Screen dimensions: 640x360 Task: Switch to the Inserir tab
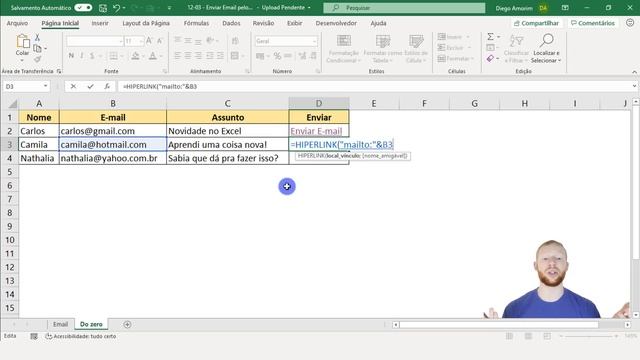100,23
